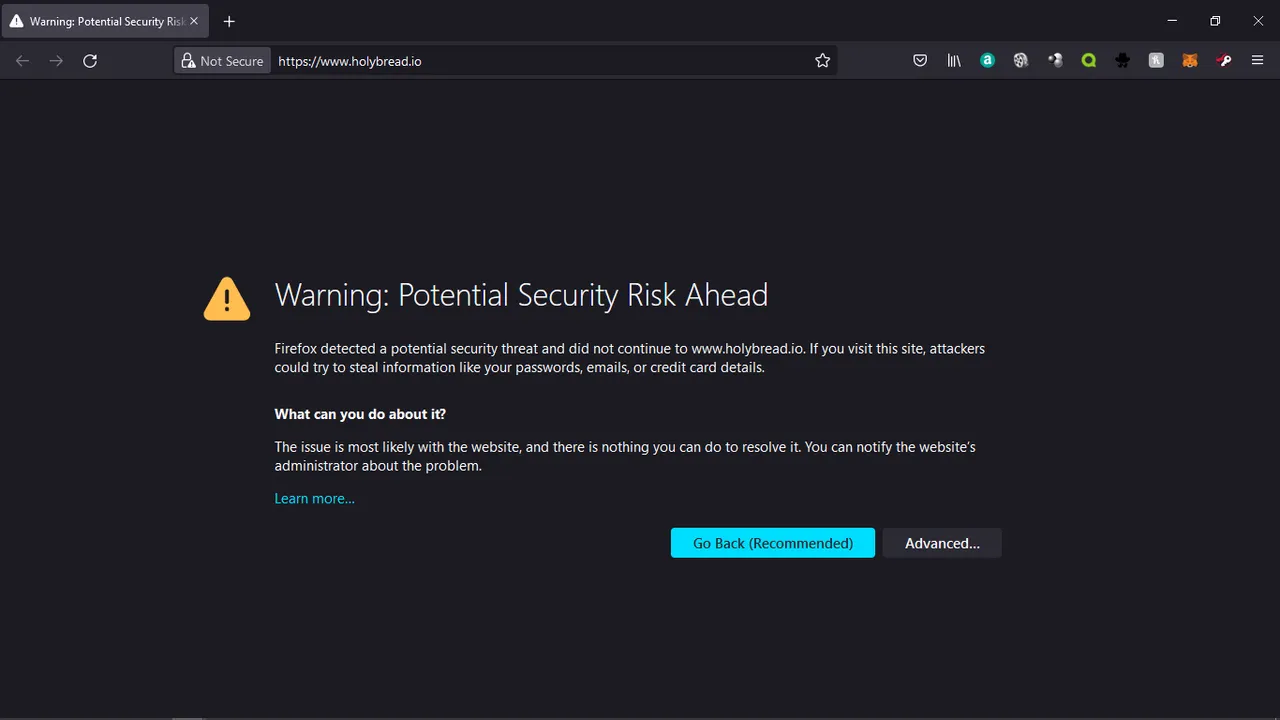Click the Not Secure lock indicator
This screenshot has width=1280, height=720.
[222, 61]
